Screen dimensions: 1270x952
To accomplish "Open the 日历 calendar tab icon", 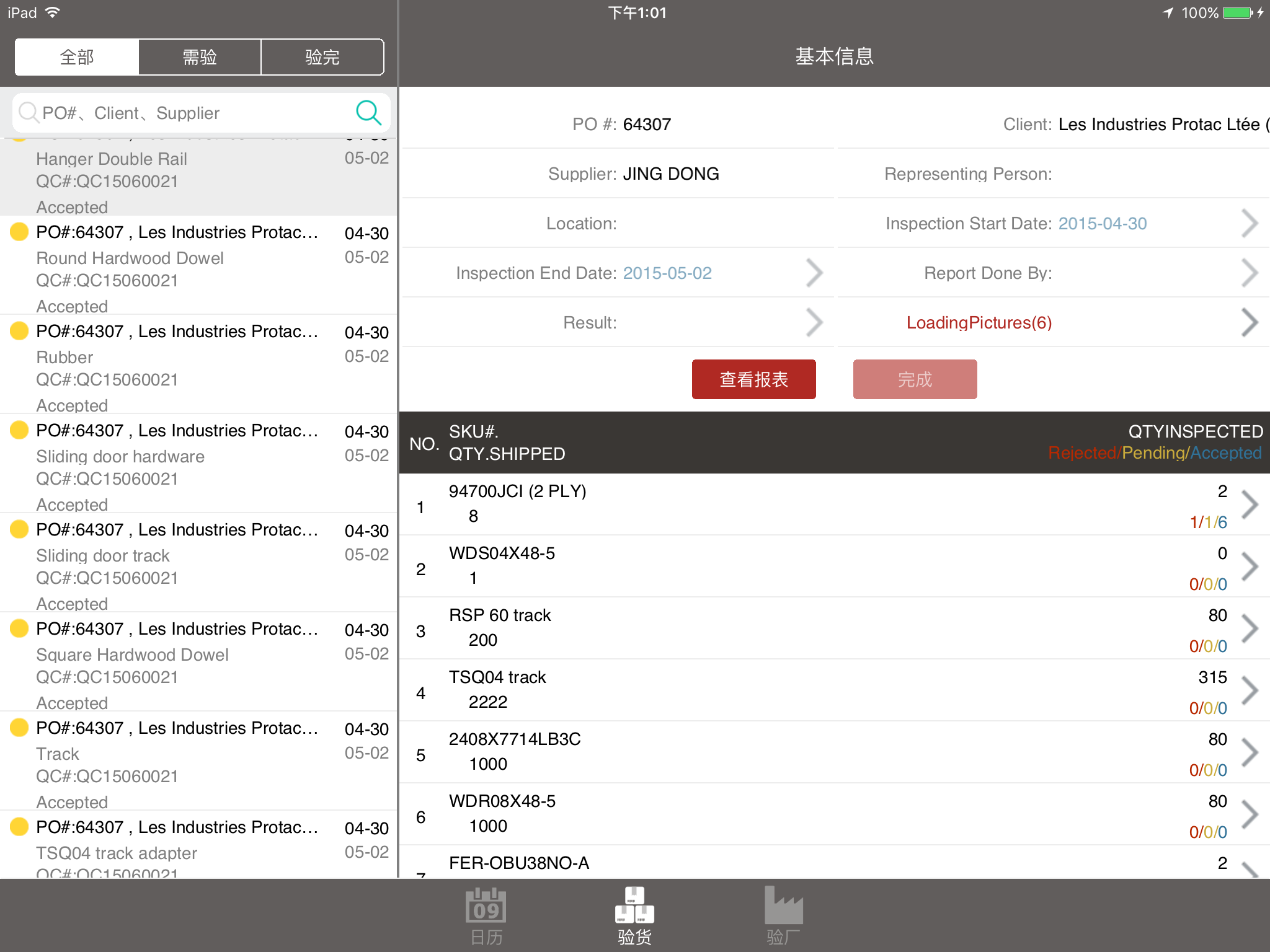I will [486, 906].
